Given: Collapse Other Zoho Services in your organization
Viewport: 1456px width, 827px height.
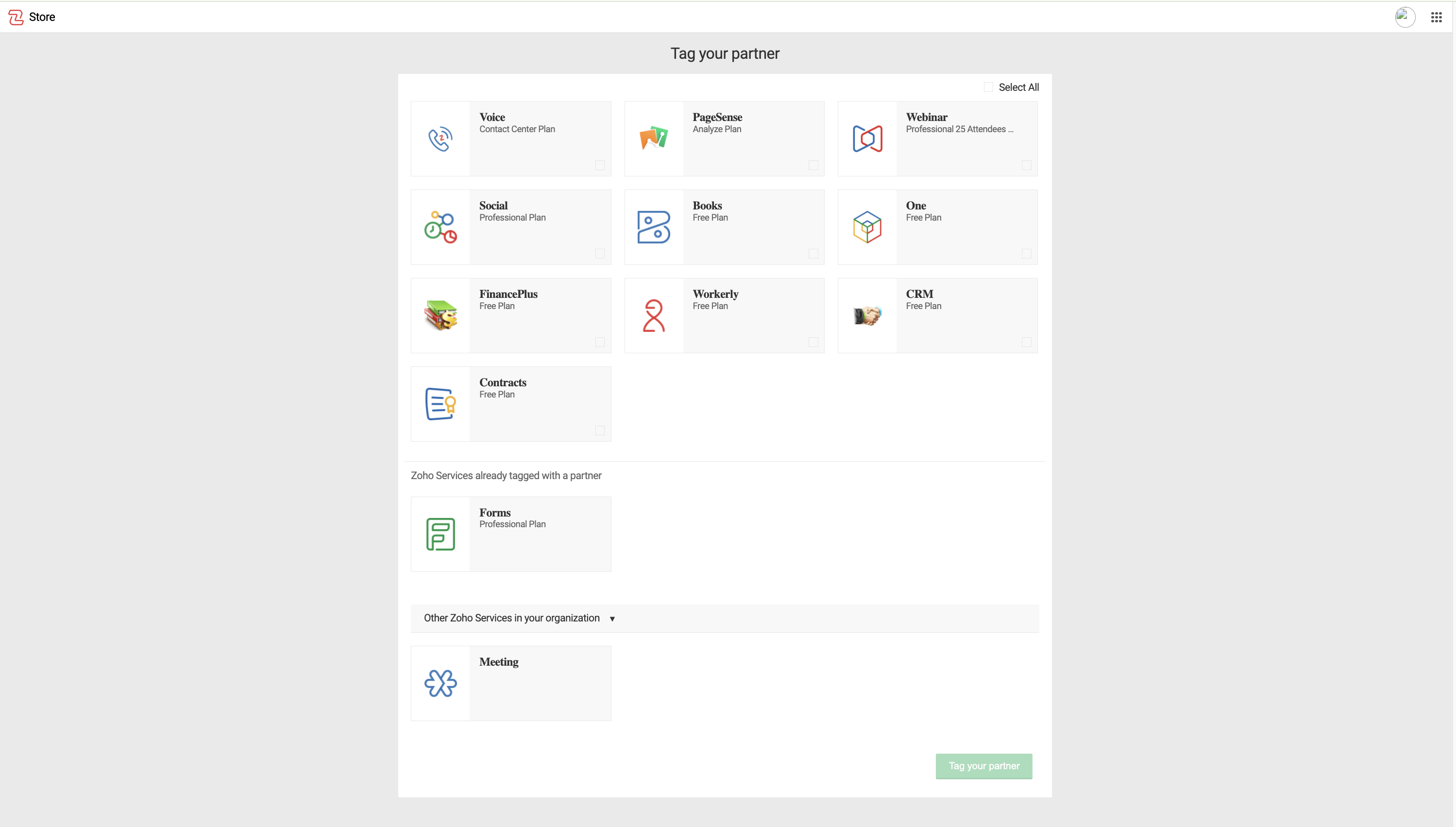Looking at the screenshot, I should (x=511, y=618).
